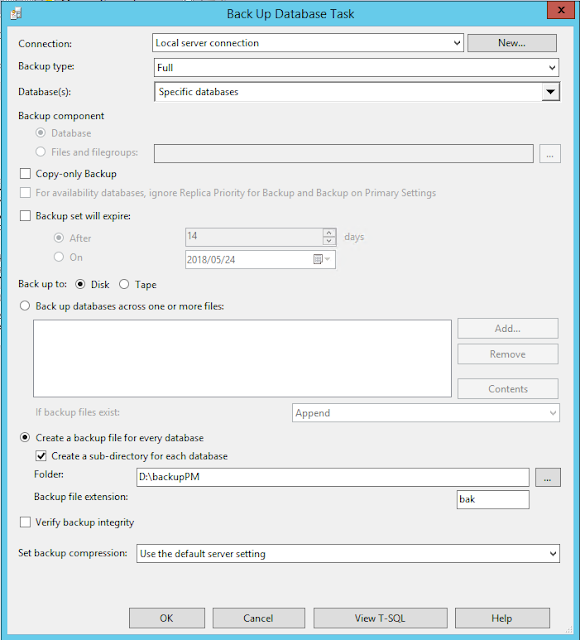
Task: Choose the expire On radio button
Action: pyautogui.click(x=59, y=257)
